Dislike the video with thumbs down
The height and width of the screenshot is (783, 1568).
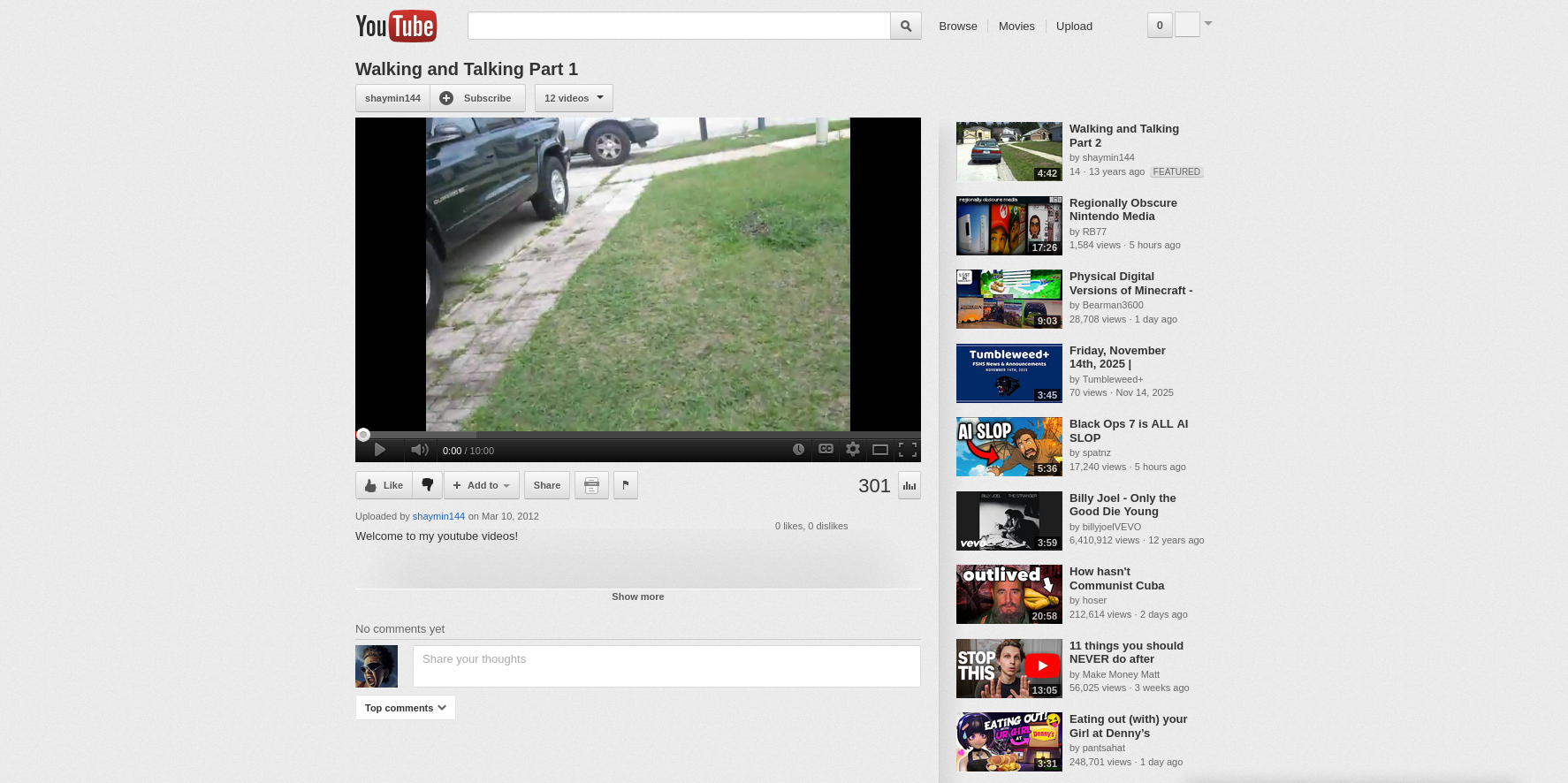click(428, 485)
